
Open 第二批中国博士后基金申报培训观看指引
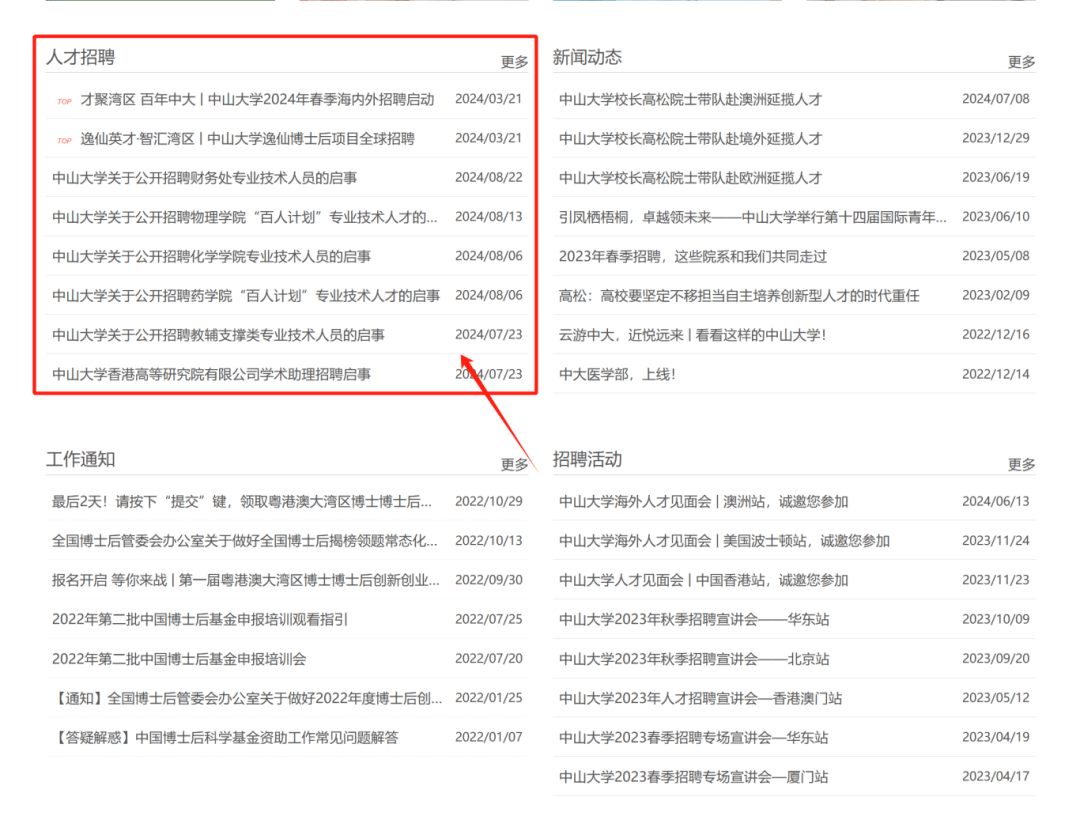point(200,619)
